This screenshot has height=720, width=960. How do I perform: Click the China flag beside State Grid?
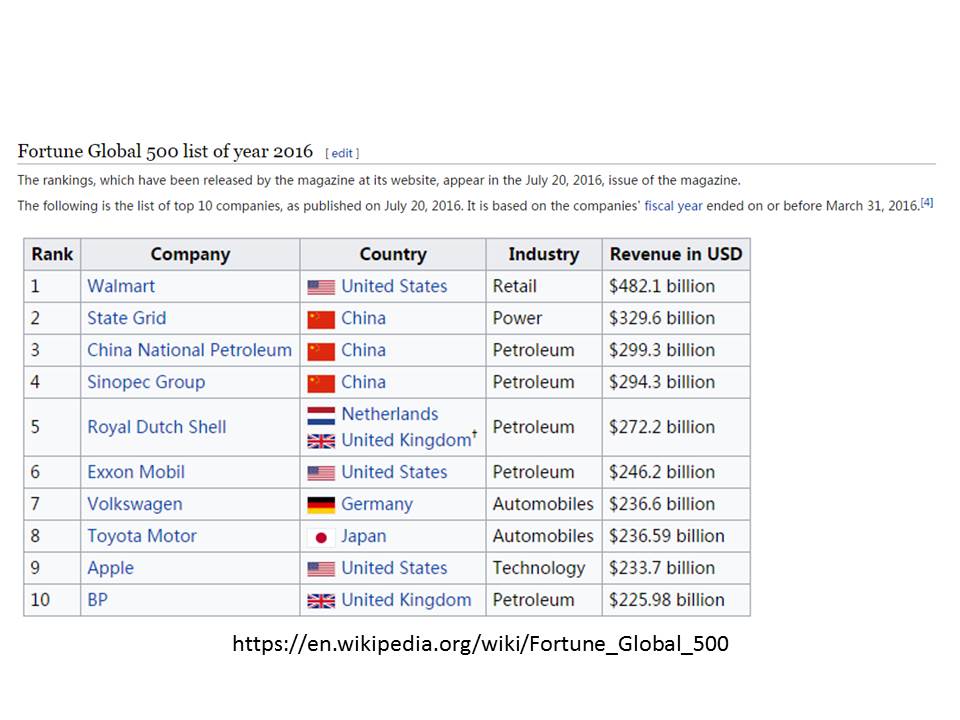(321, 319)
